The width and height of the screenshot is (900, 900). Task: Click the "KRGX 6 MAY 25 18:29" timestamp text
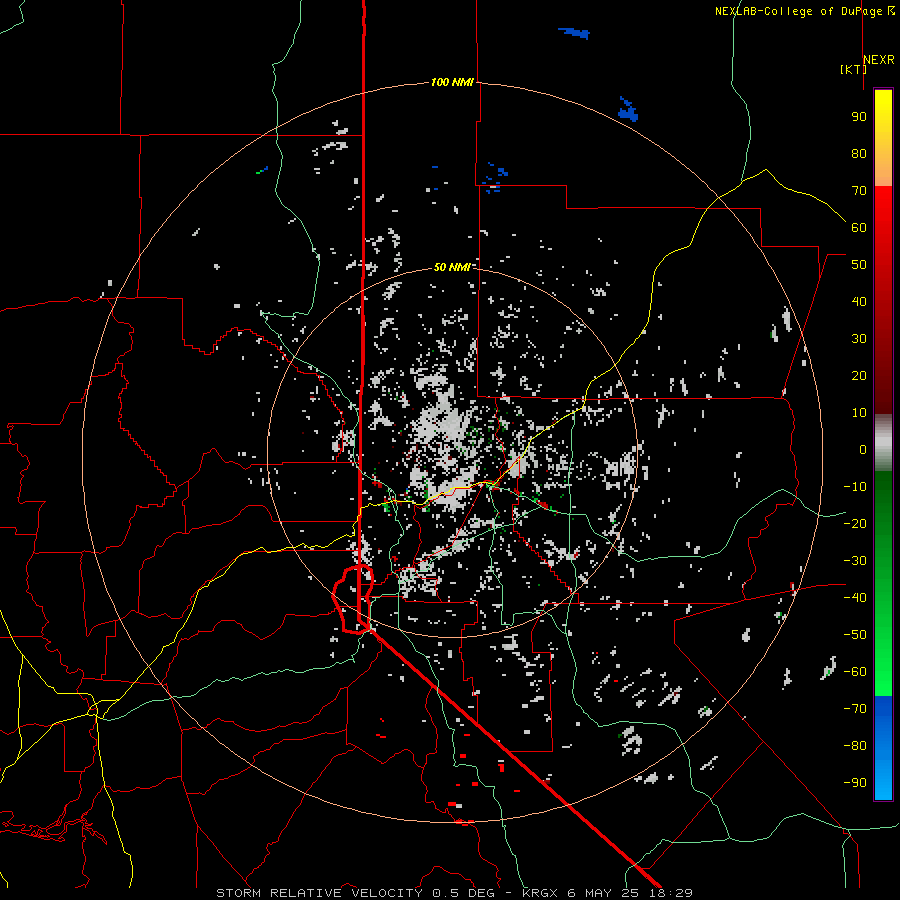coord(607,893)
